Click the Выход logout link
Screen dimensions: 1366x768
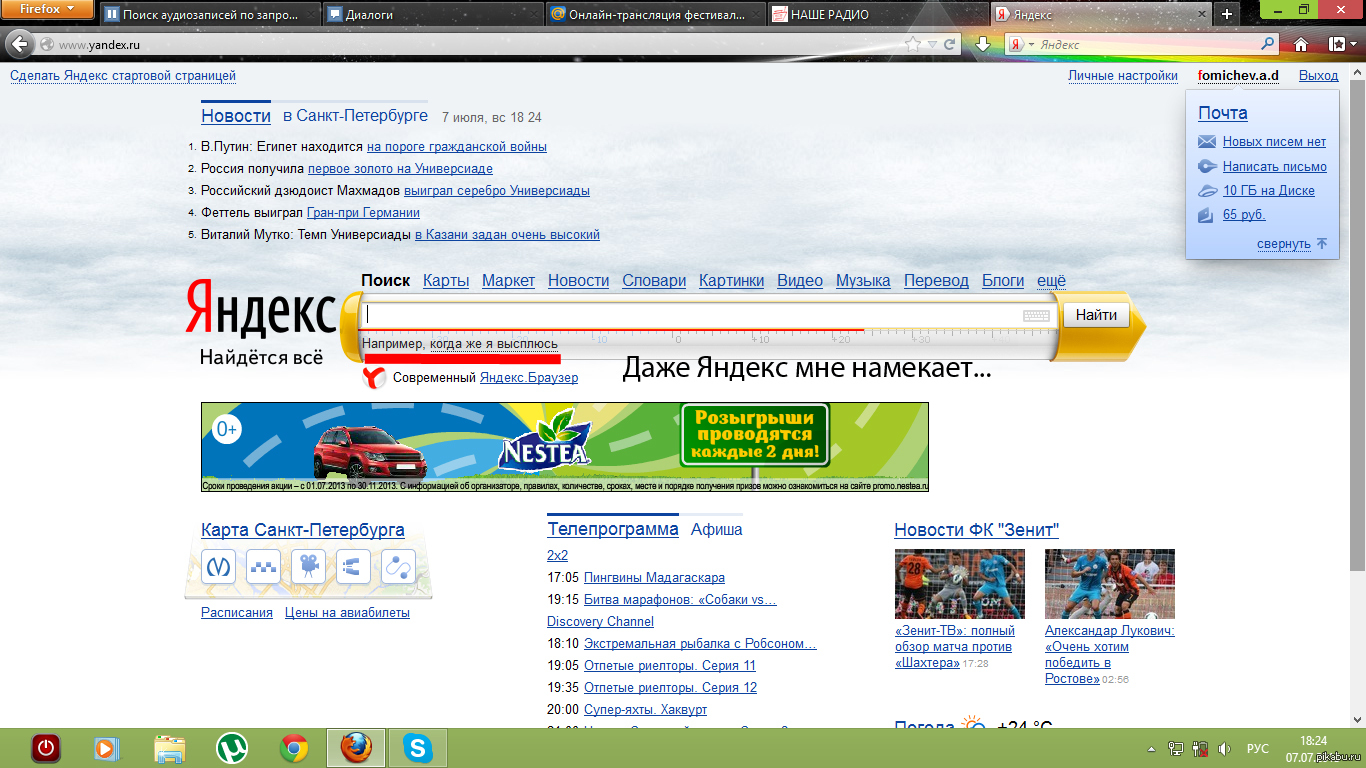point(1318,76)
